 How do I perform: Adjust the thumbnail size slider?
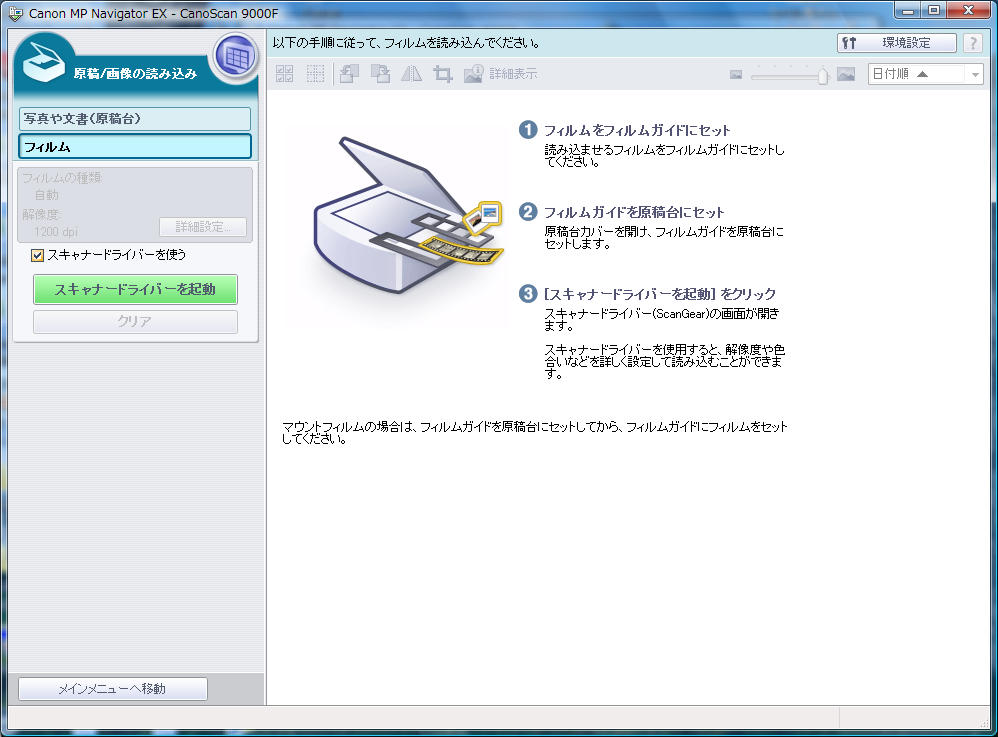[x=823, y=76]
